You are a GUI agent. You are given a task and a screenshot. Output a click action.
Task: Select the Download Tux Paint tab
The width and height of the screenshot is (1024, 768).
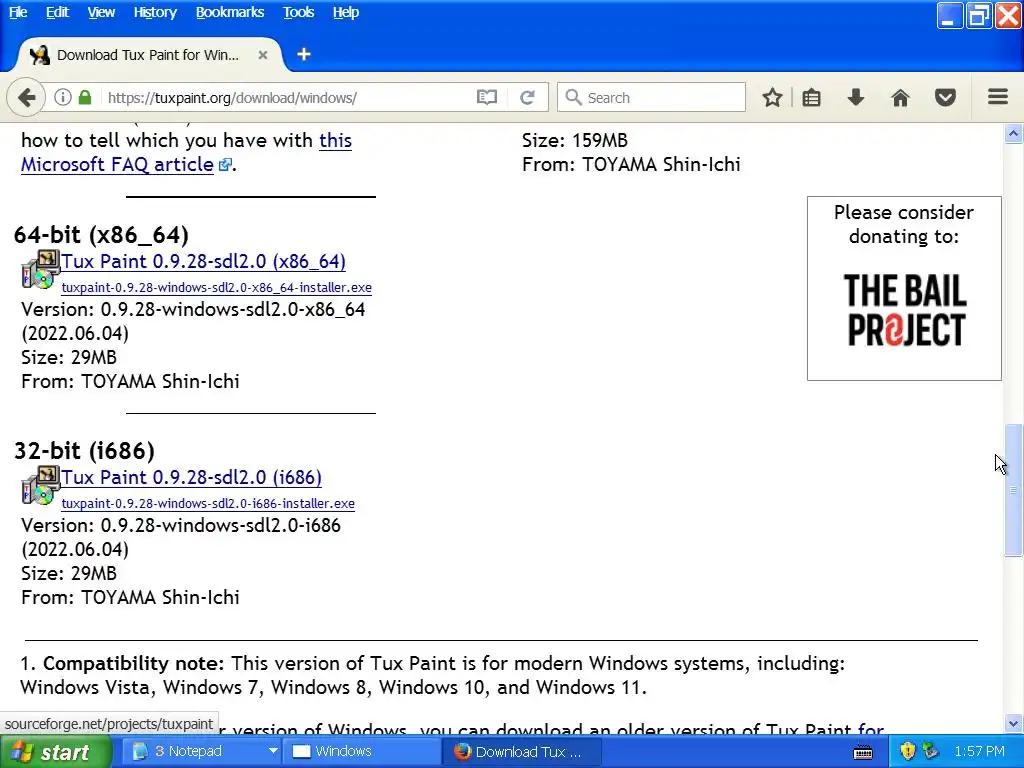coord(148,55)
